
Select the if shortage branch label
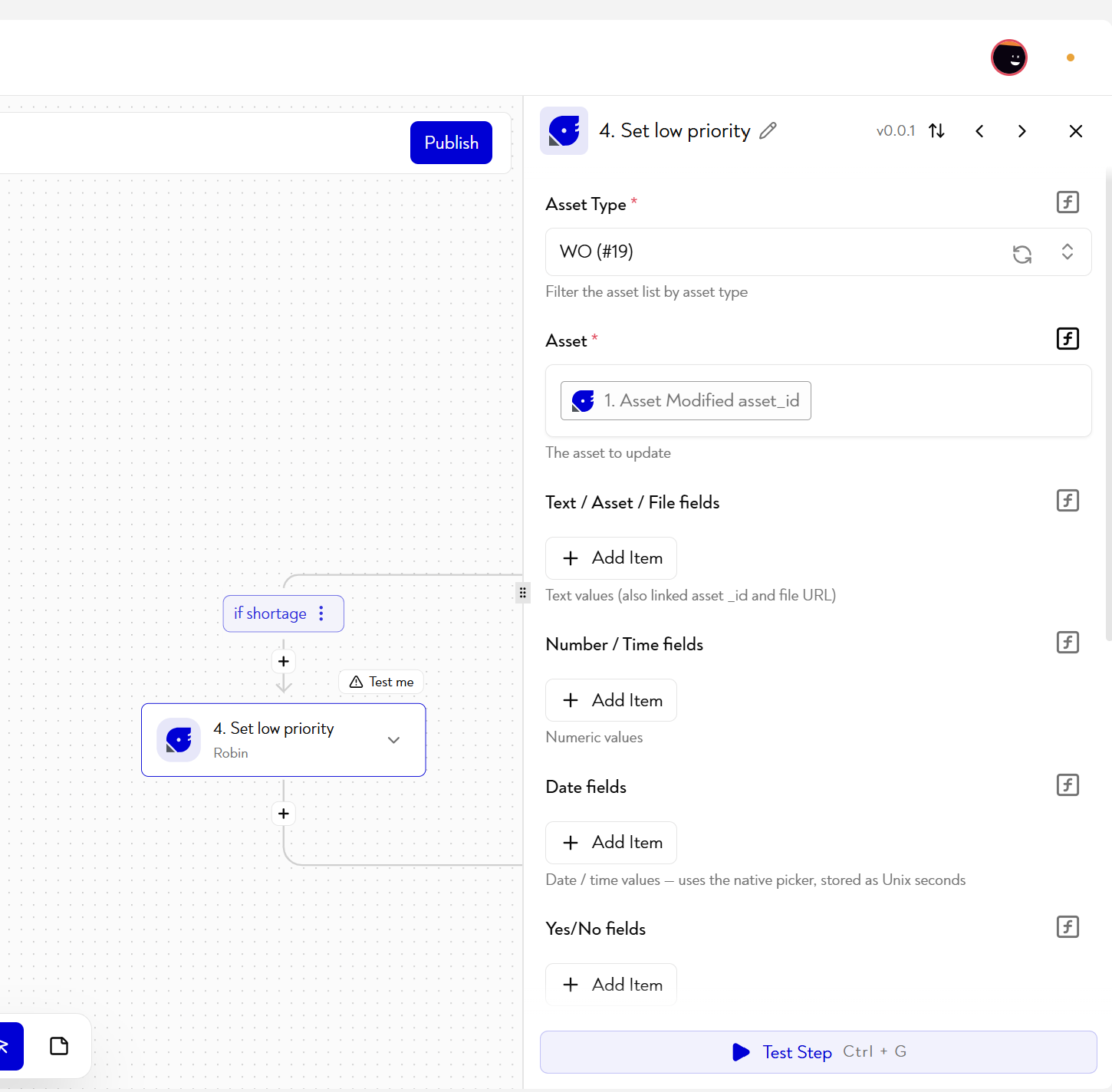pos(270,613)
